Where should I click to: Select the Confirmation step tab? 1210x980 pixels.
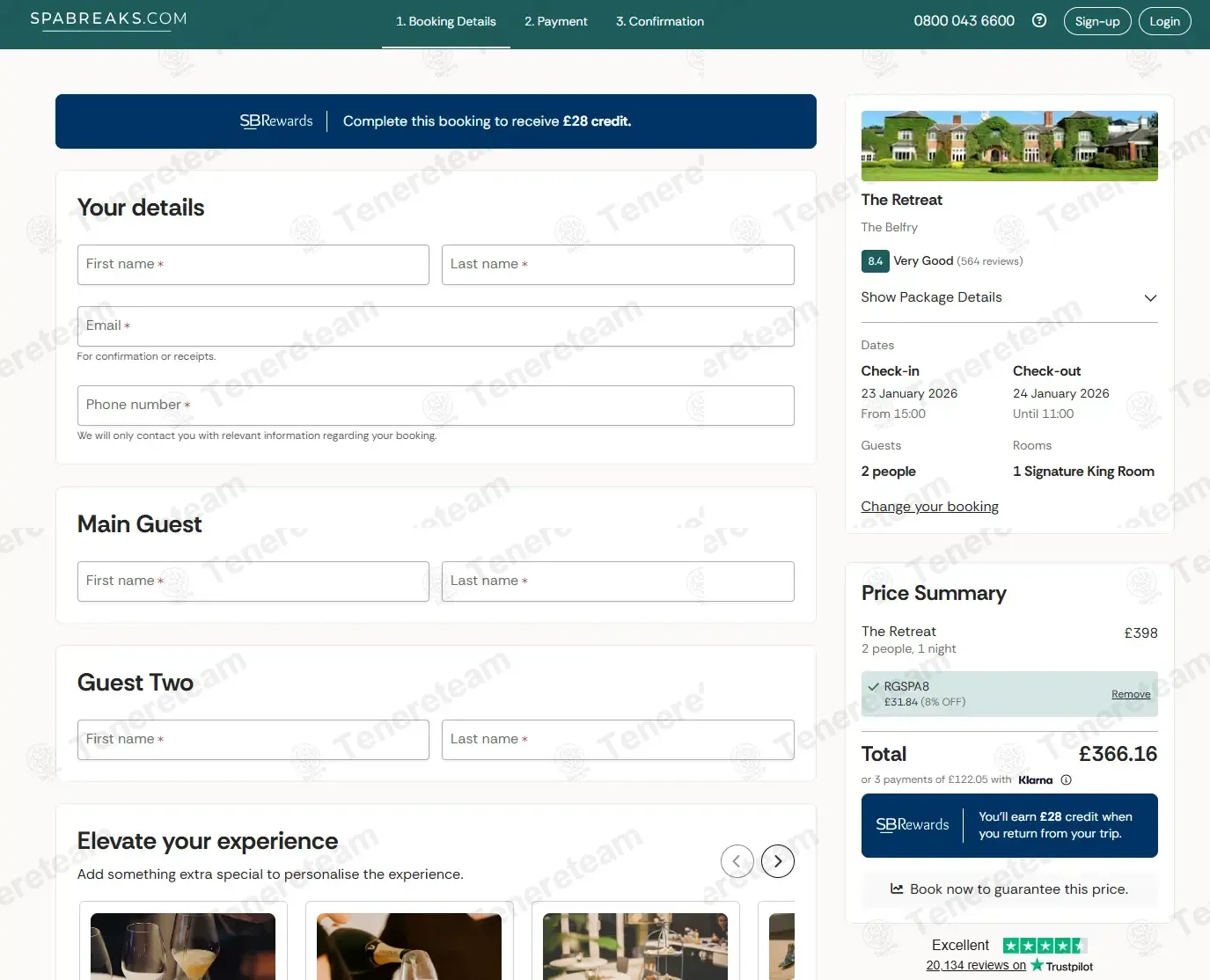[x=659, y=22]
